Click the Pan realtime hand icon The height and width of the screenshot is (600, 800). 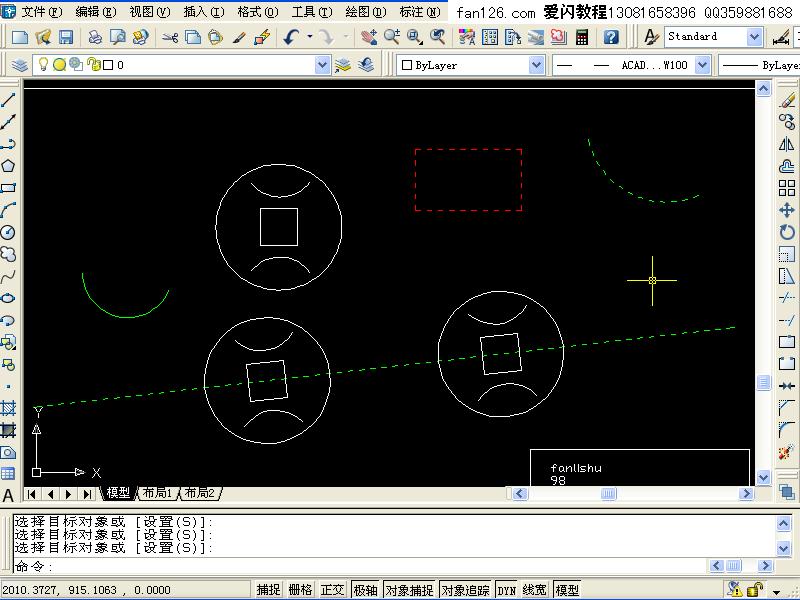click(368, 37)
